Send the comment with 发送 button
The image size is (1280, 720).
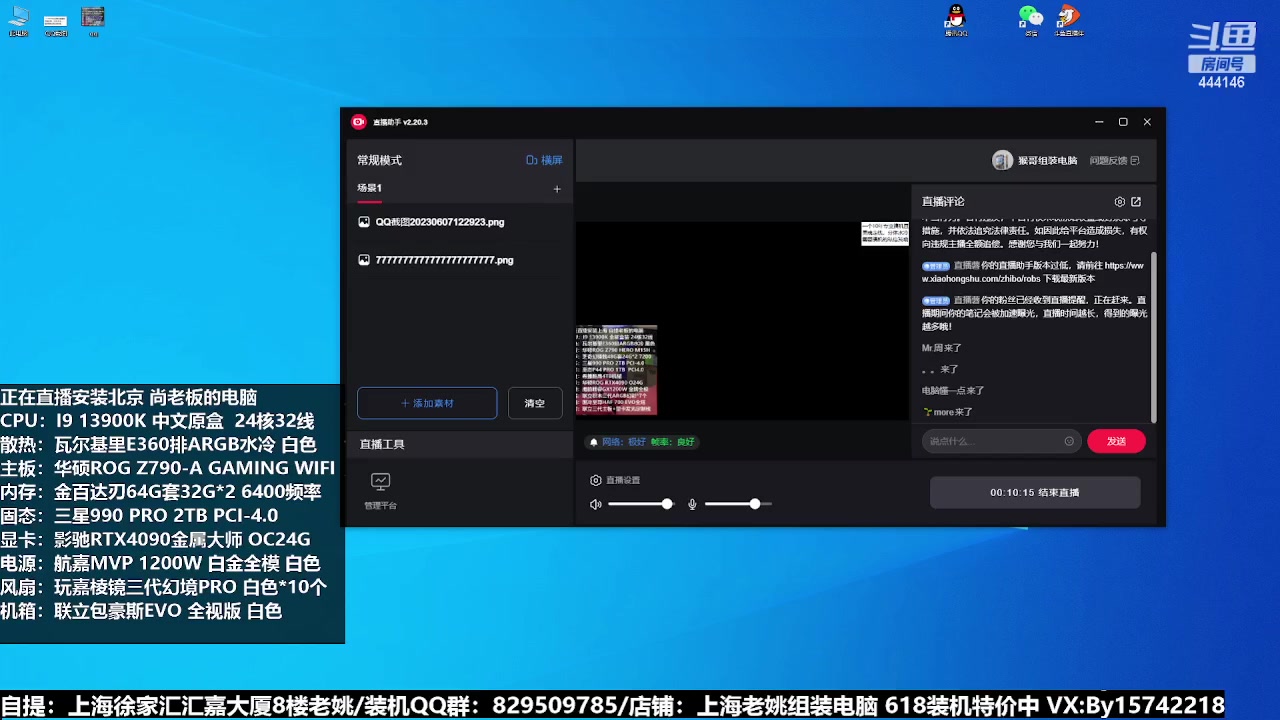[1116, 441]
